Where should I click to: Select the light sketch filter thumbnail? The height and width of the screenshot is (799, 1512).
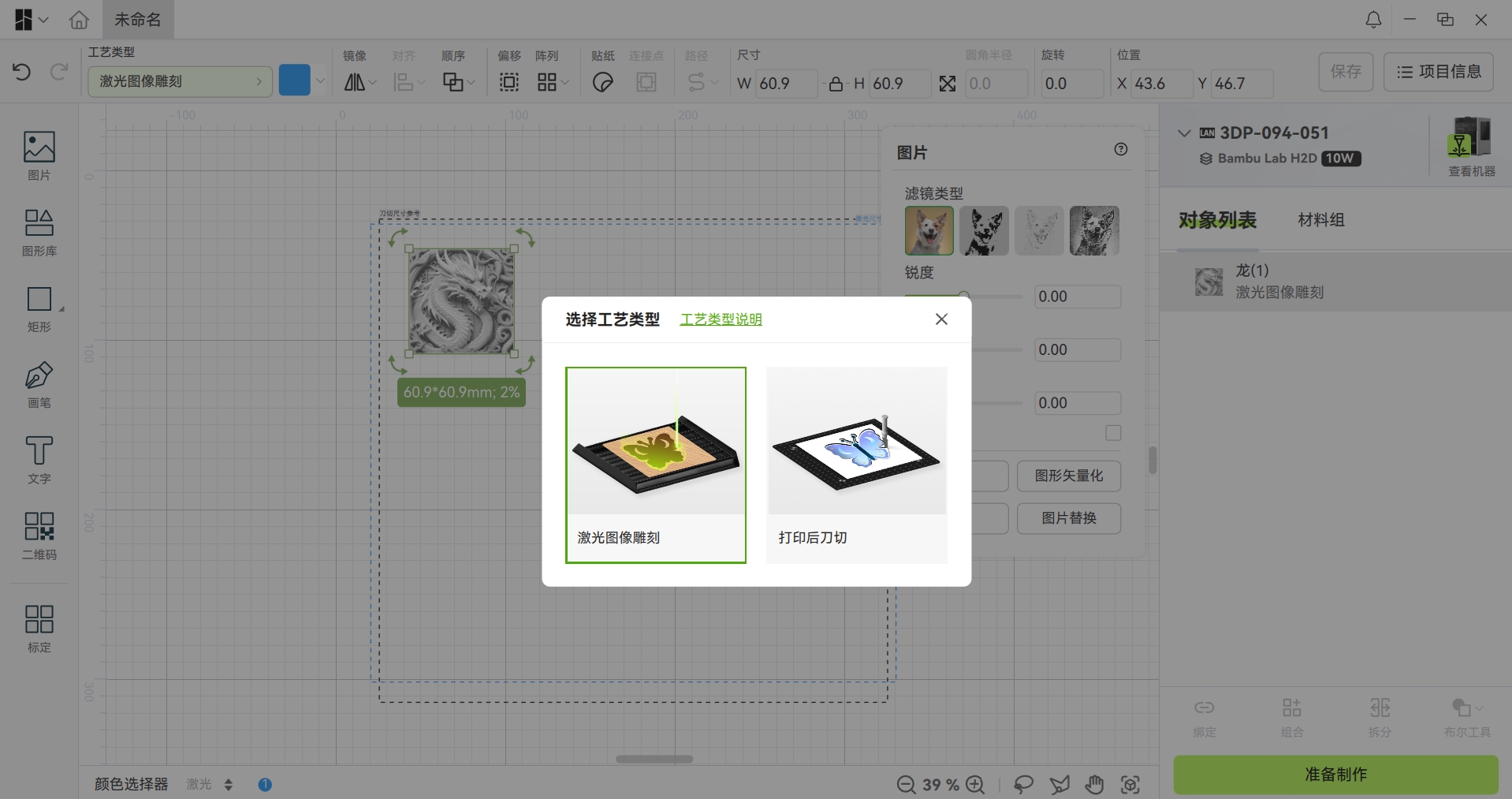coord(1039,230)
